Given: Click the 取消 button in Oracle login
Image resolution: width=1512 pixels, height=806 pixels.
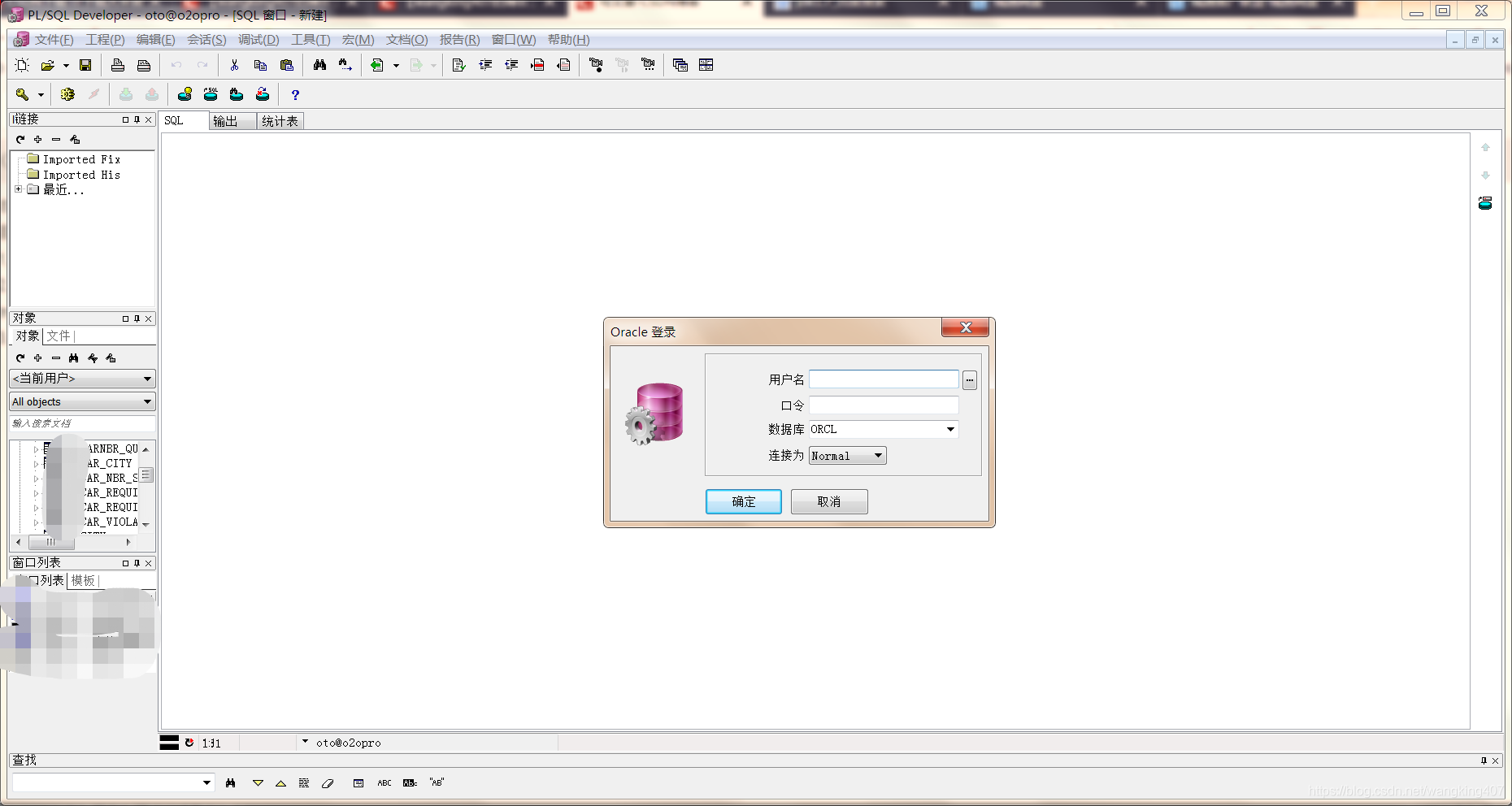Looking at the screenshot, I should 829,501.
